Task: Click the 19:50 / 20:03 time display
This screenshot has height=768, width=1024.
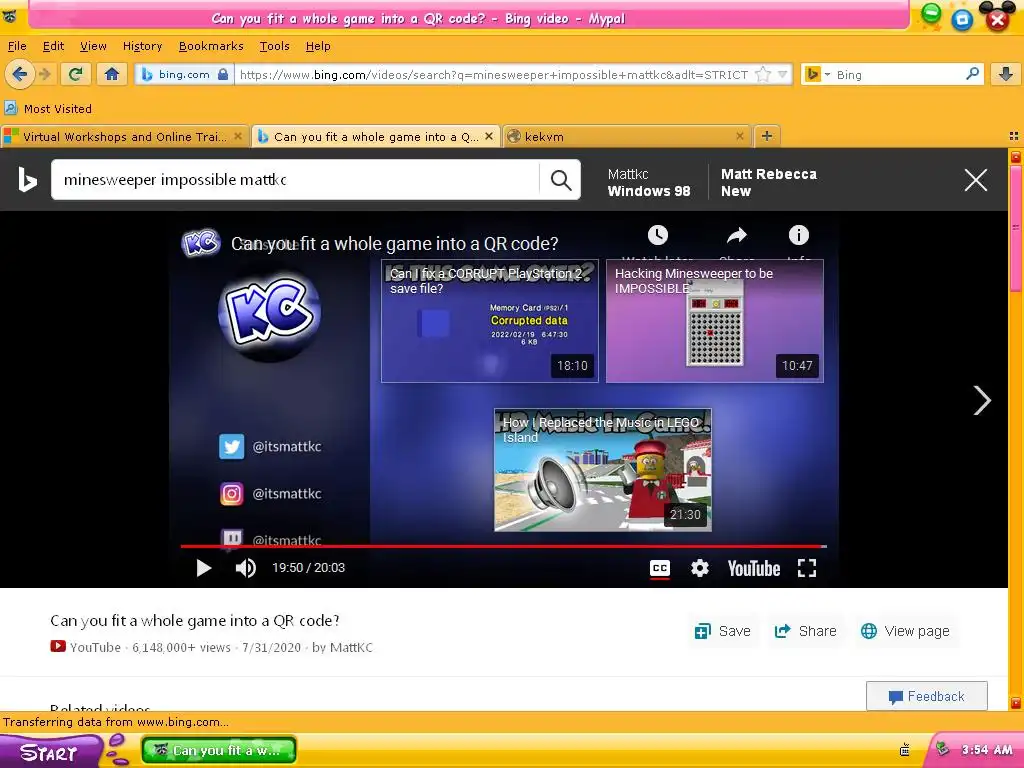Action: tap(308, 568)
